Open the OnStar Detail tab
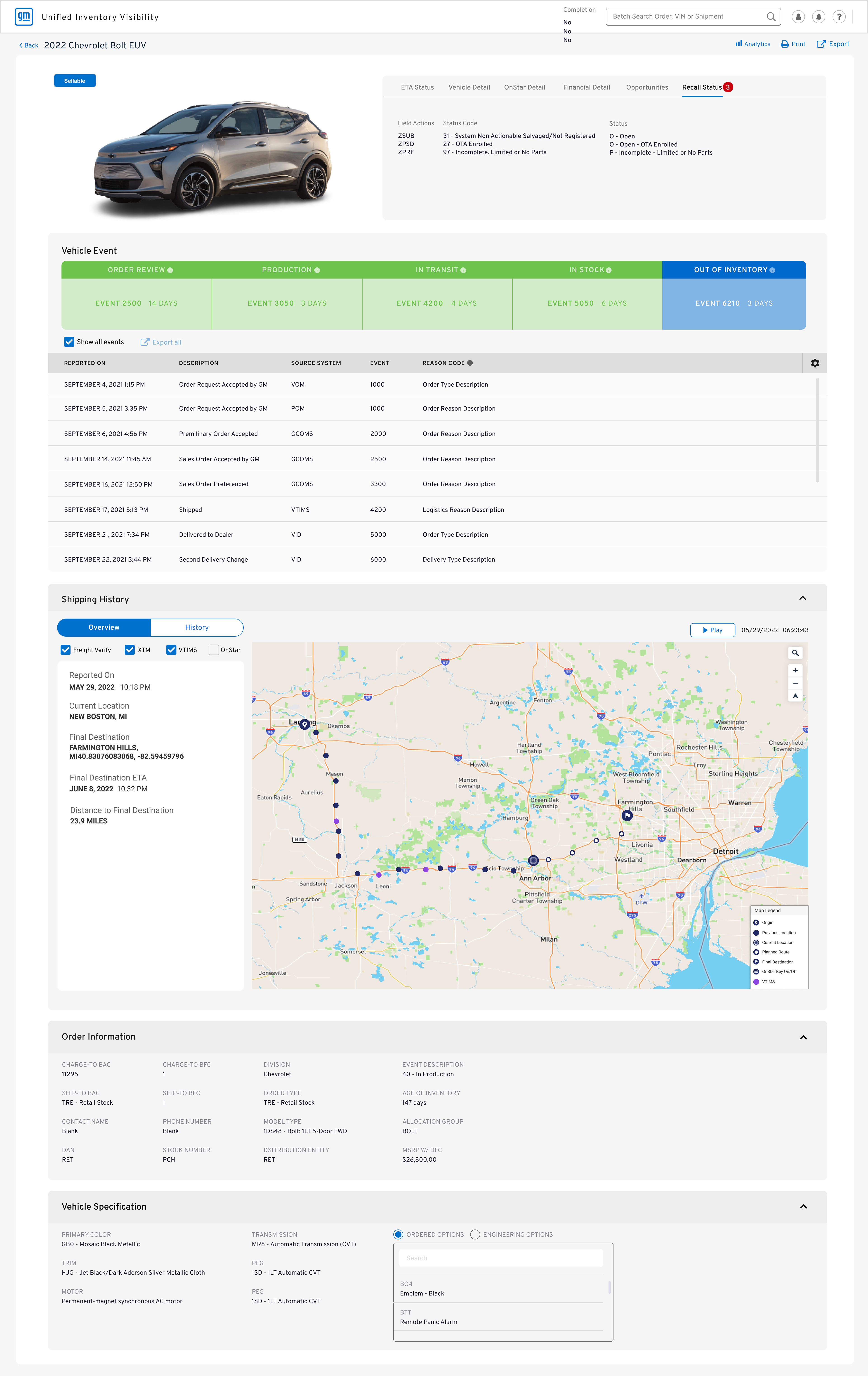This screenshot has height=1376, width=868. (x=525, y=87)
